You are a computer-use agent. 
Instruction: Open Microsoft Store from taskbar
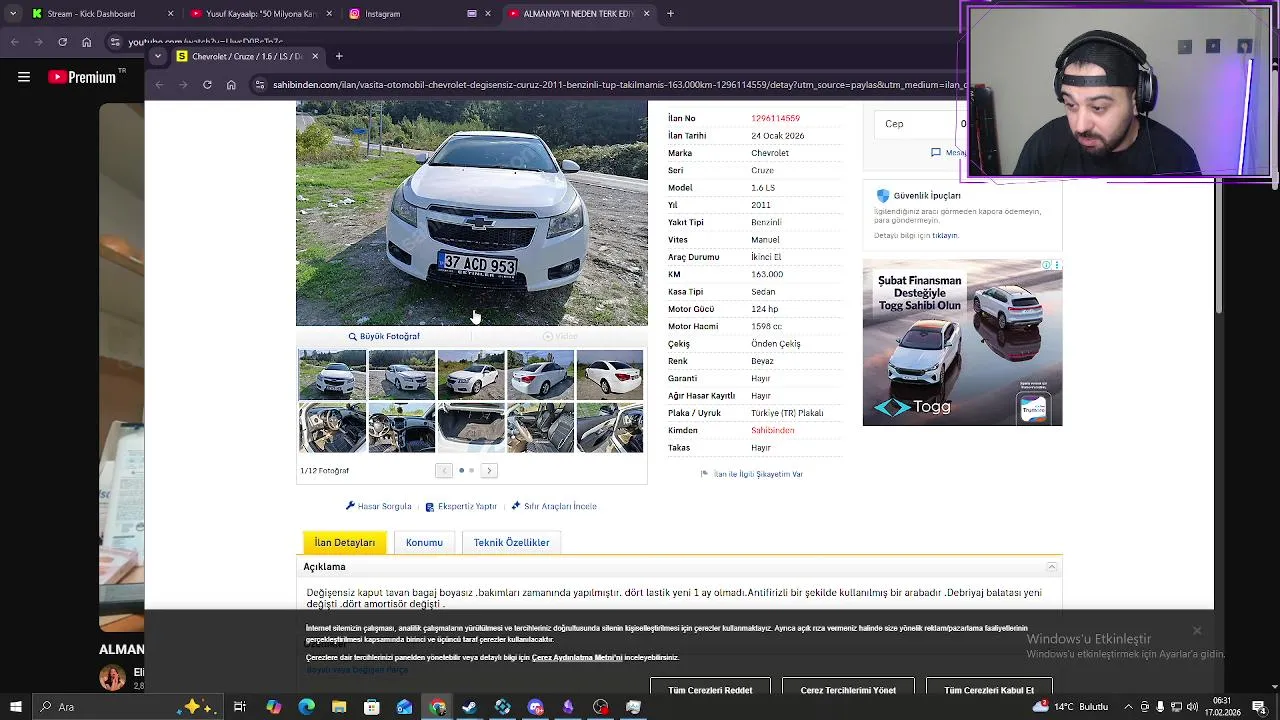pos(372,707)
